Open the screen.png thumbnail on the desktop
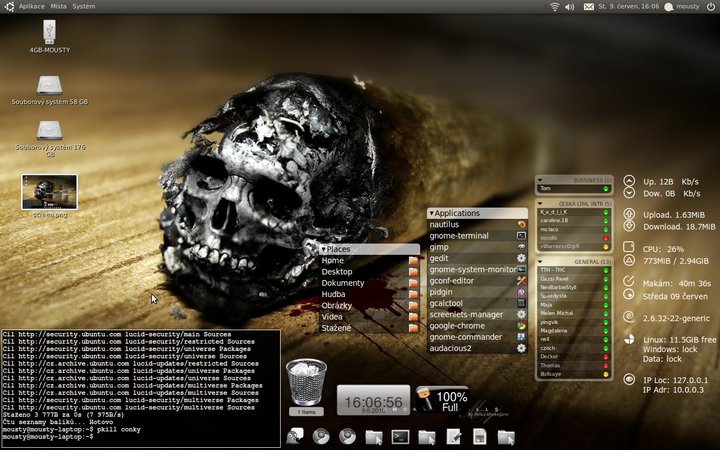720x450 pixels. [x=49, y=190]
